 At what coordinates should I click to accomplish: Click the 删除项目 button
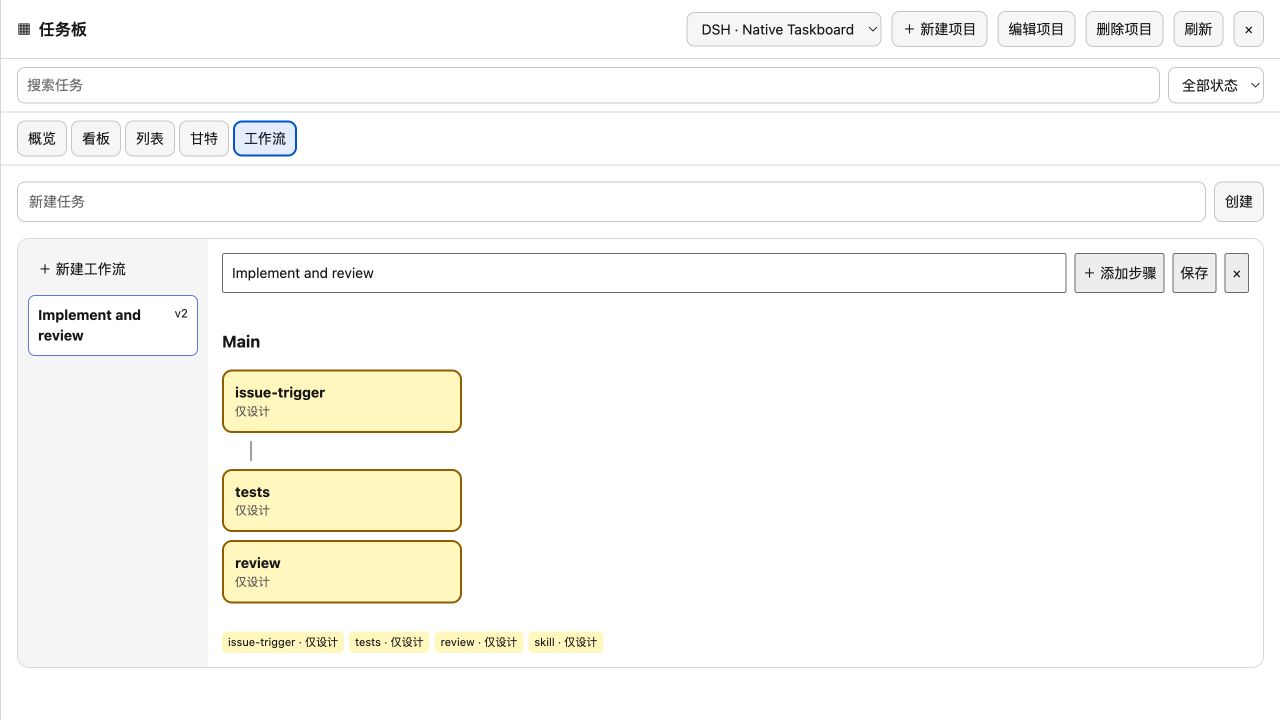click(1124, 29)
